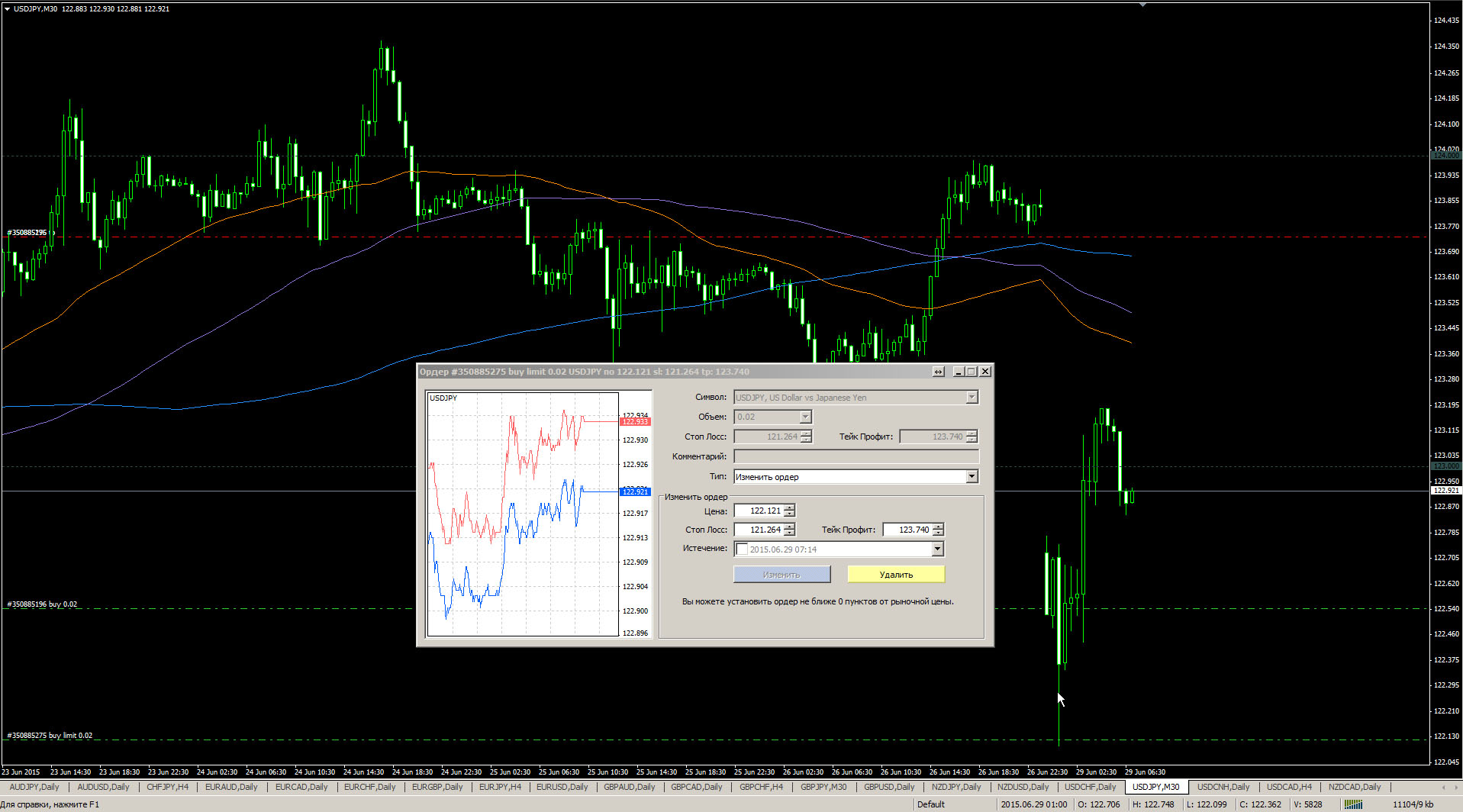Switch to USDCNH,Daily chart tab
Screen dimensions: 1463x812
[1223, 787]
